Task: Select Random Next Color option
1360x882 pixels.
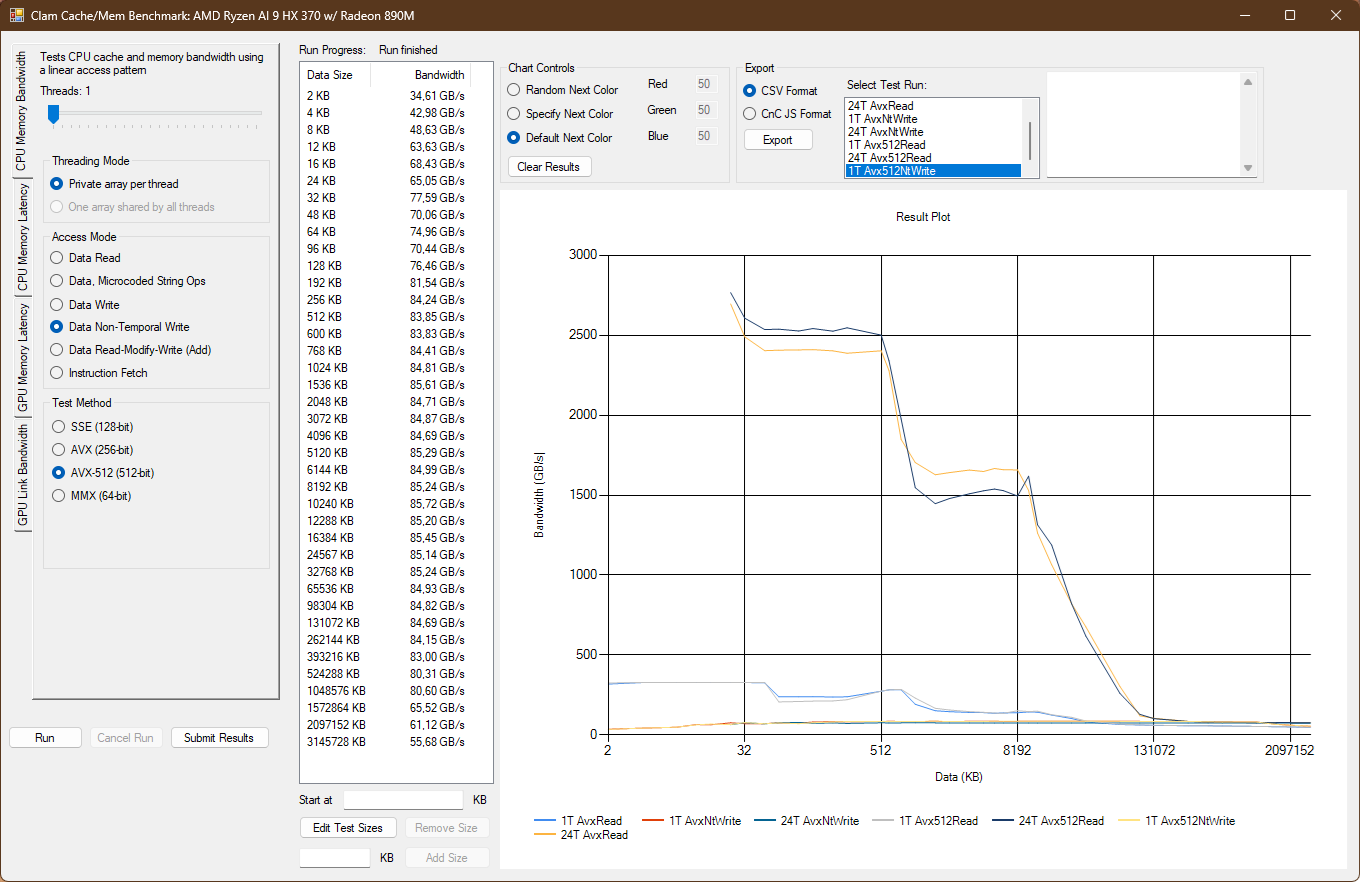Action: tap(515, 90)
